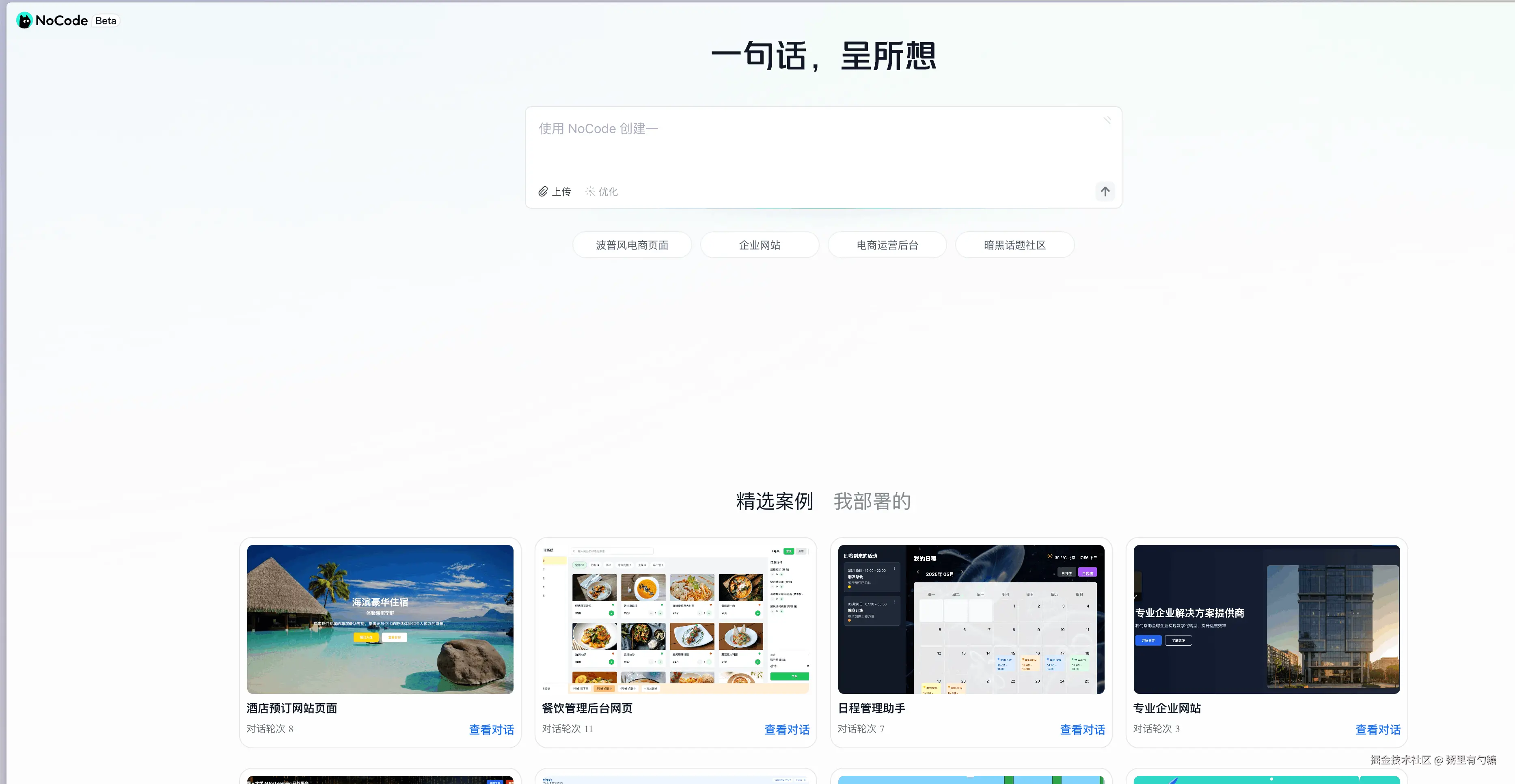Screen dimensions: 1515x784
Task: Open 查看对话 for 专业企业网站
Action: pos(1377,729)
